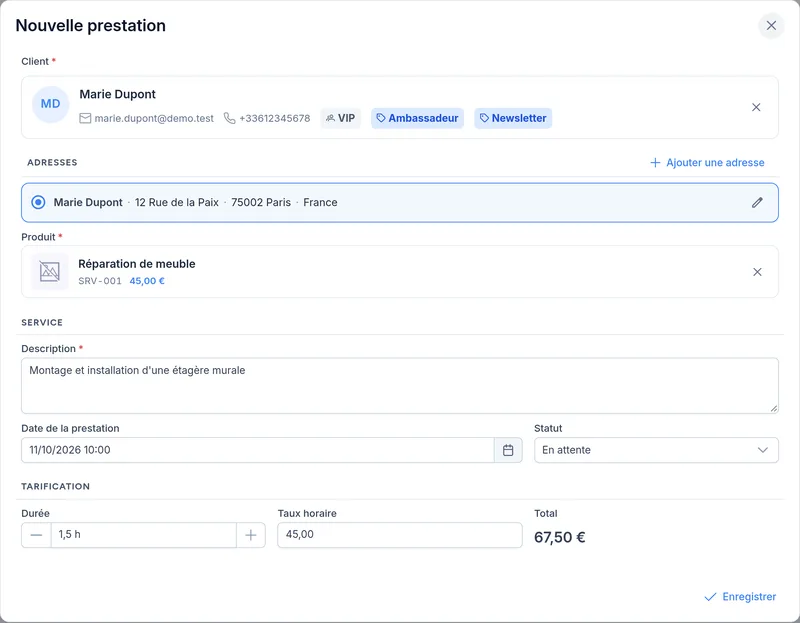Image resolution: width=800 pixels, height=623 pixels.
Task: Click the SRV-001 product code
Action: (x=100, y=281)
